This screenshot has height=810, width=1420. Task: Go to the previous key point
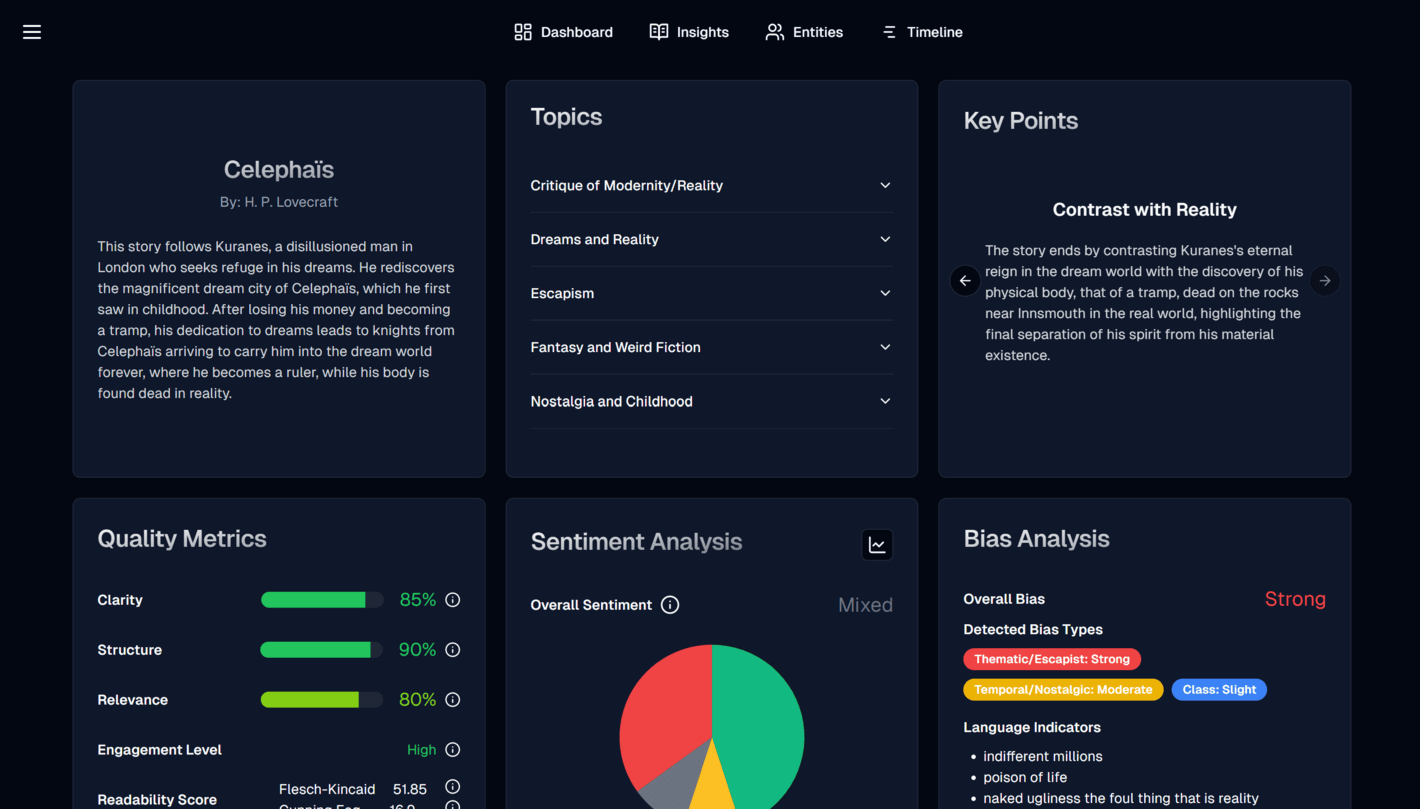pos(965,281)
